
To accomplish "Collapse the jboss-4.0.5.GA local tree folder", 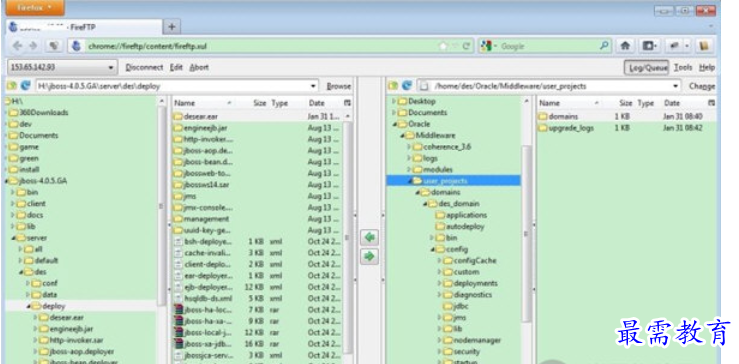I will point(7,181).
